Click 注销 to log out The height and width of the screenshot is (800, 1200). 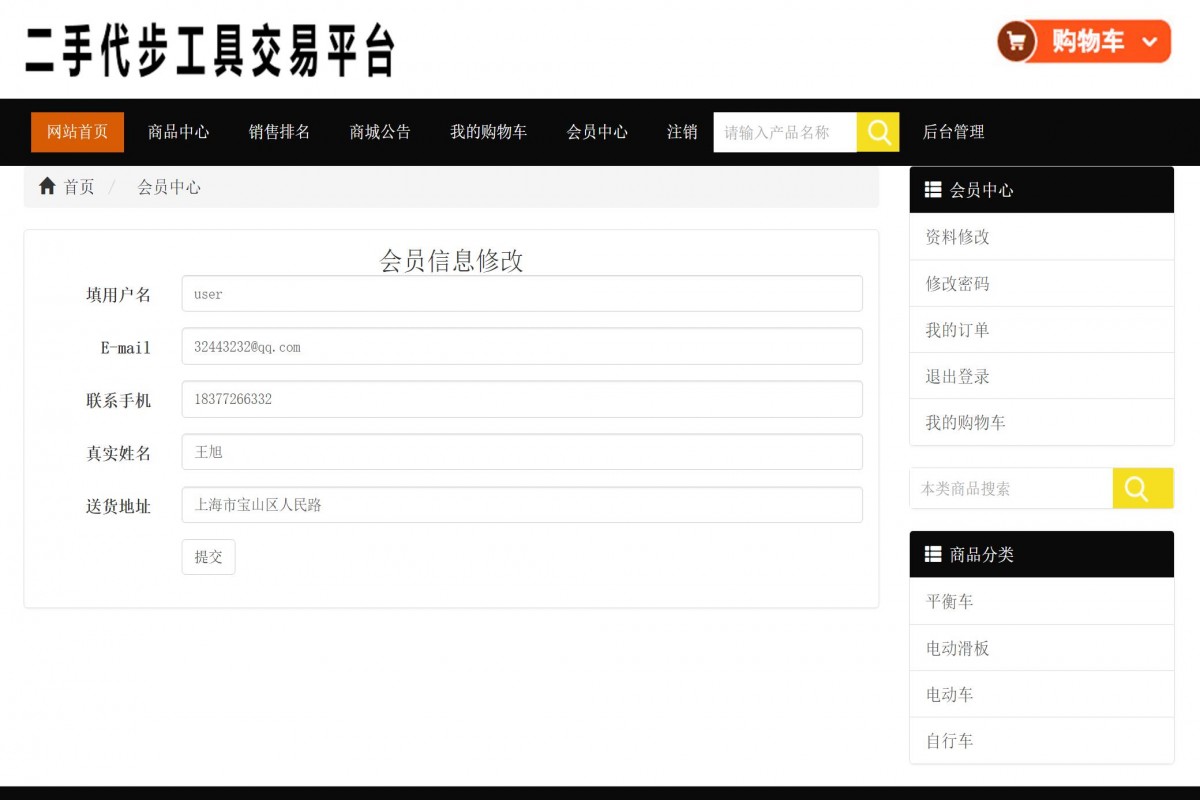tap(684, 132)
